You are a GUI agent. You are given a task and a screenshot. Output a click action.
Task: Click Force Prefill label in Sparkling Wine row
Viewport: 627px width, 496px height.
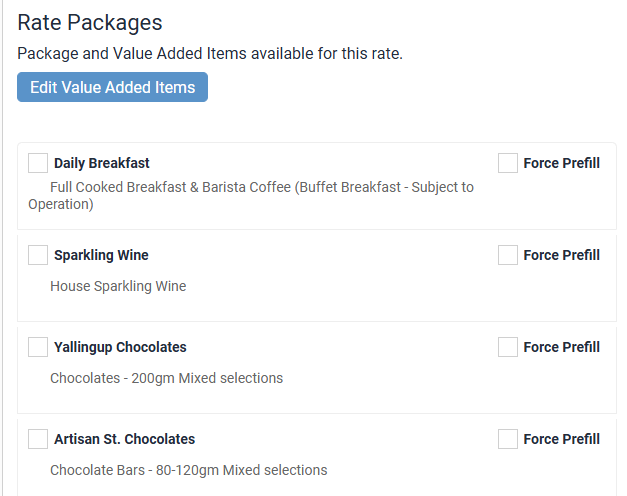pyautogui.click(x=561, y=255)
